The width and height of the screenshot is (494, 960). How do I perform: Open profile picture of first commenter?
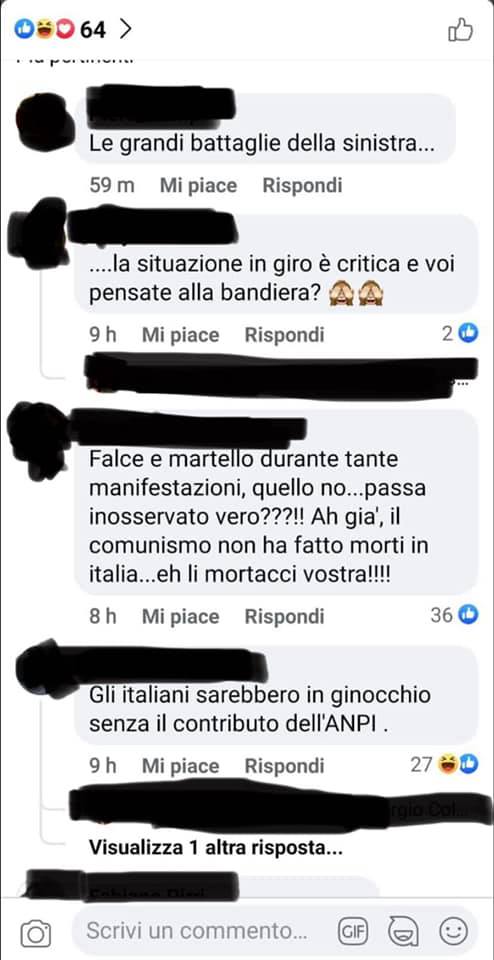pyautogui.click(x=45, y=122)
